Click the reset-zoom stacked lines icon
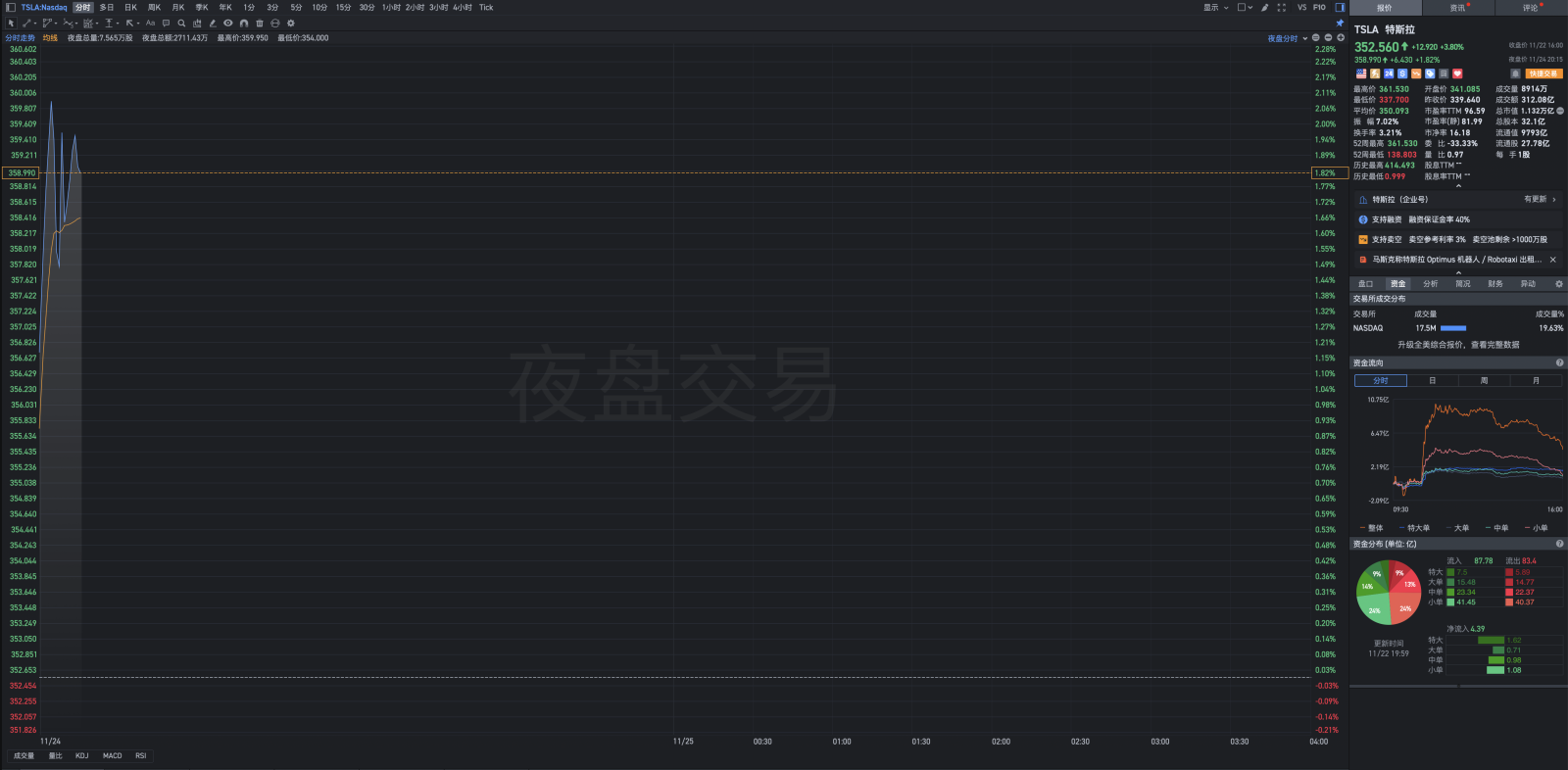Viewport: 1568px width, 770px height. [1316, 38]
